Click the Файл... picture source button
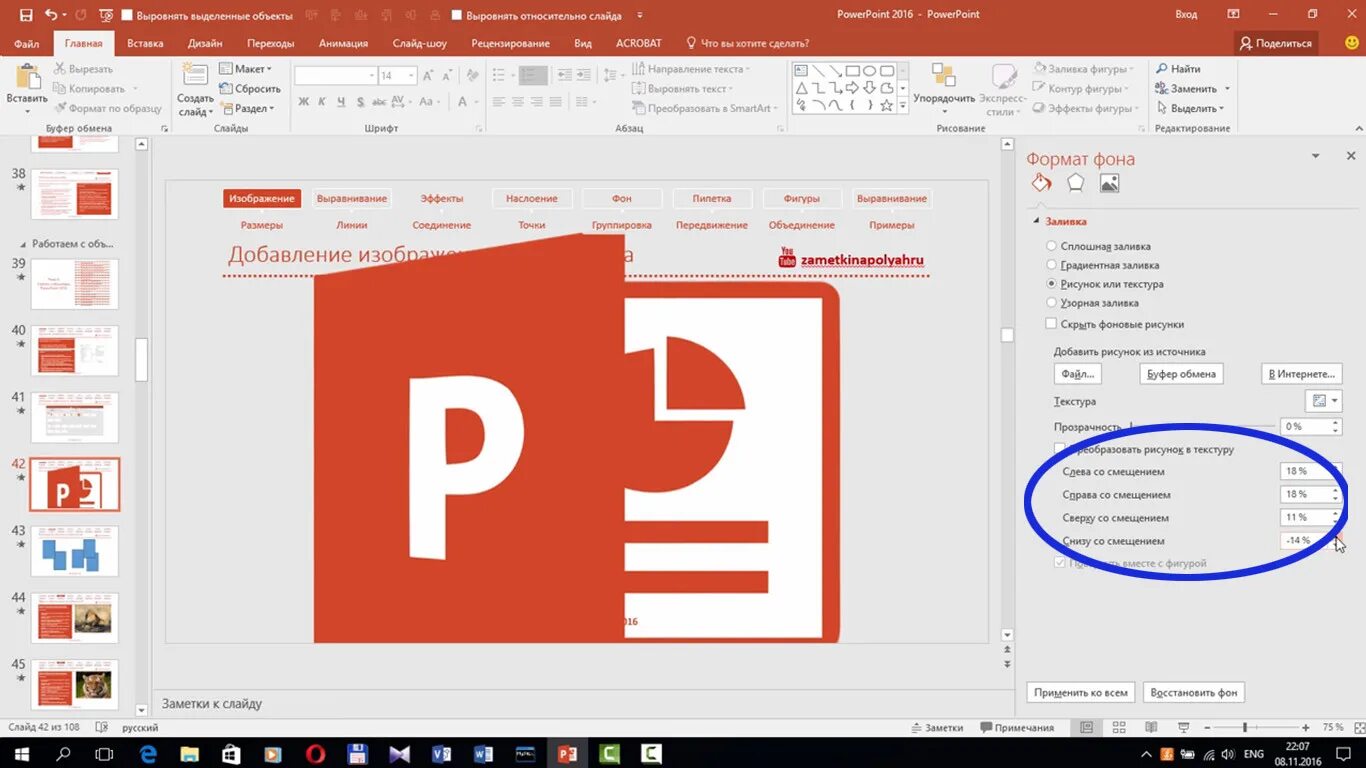 click(x=1077, y=374)
